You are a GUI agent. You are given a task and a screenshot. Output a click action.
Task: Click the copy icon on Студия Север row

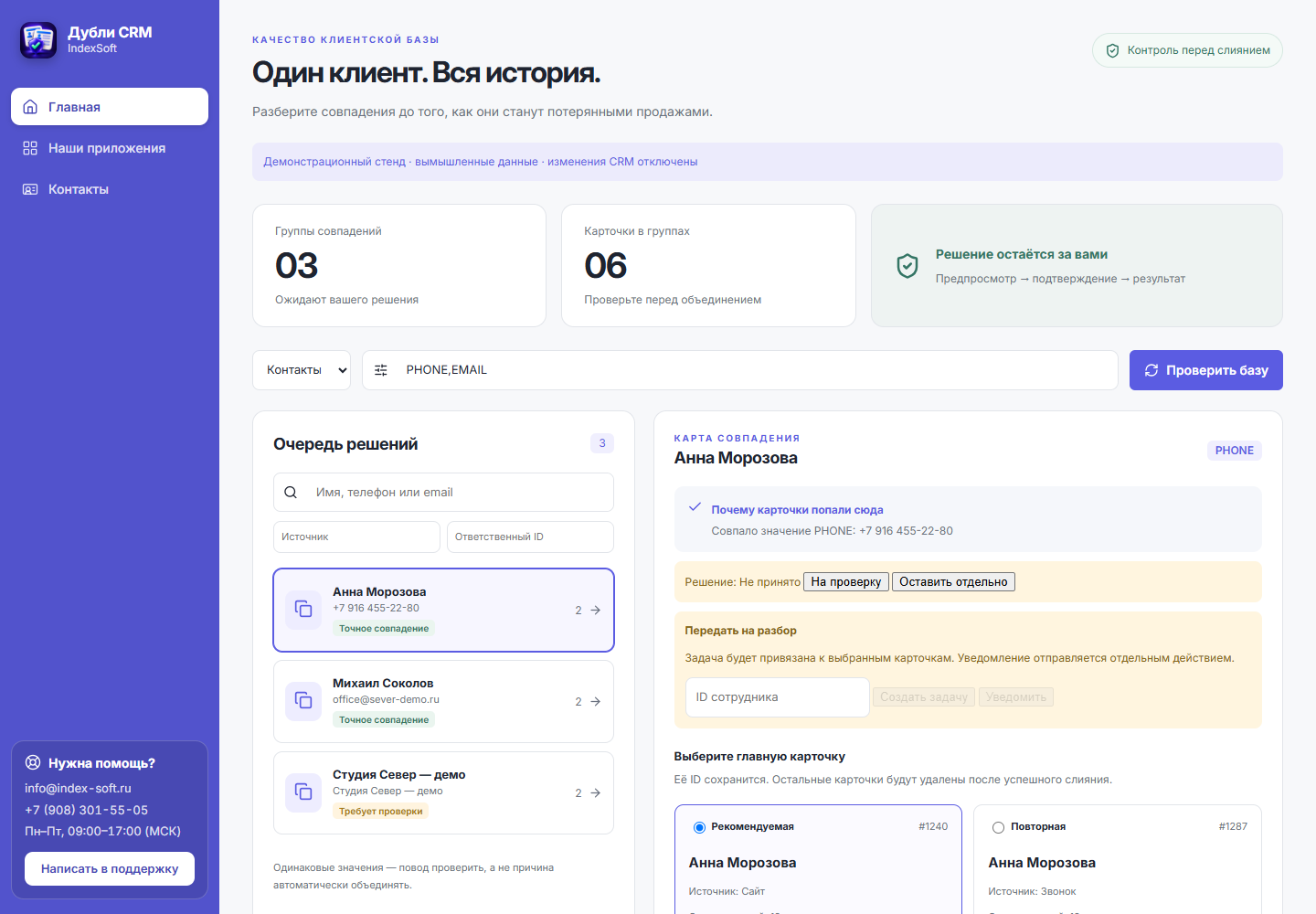click(x=303, y=792)
